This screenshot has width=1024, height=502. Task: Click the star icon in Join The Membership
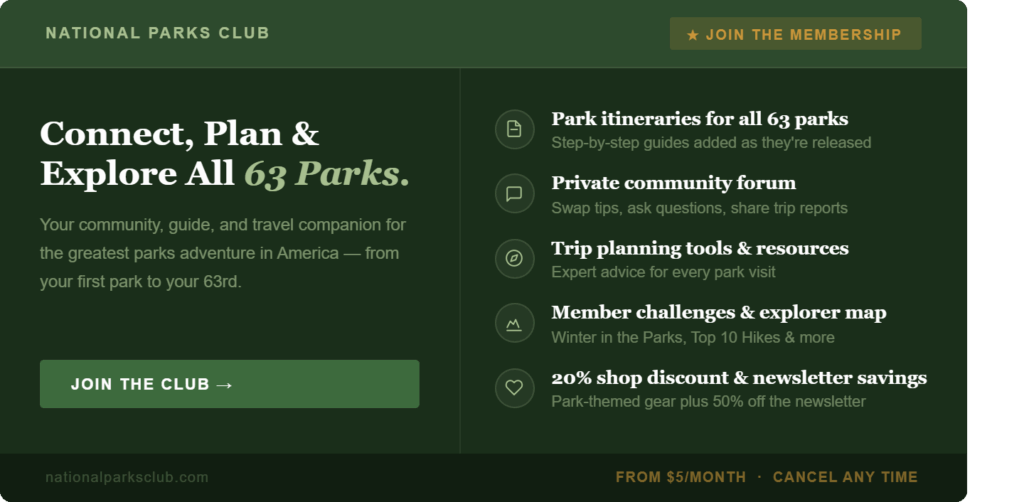[693, 35]
